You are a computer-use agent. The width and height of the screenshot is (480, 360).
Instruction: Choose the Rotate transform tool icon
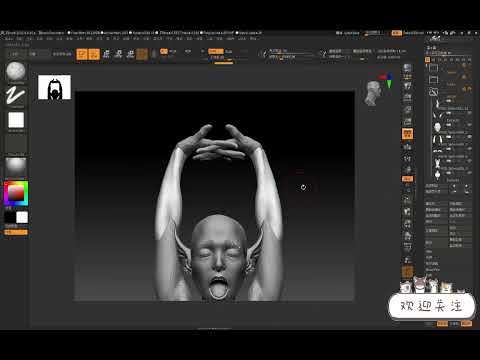pos(130,54)
